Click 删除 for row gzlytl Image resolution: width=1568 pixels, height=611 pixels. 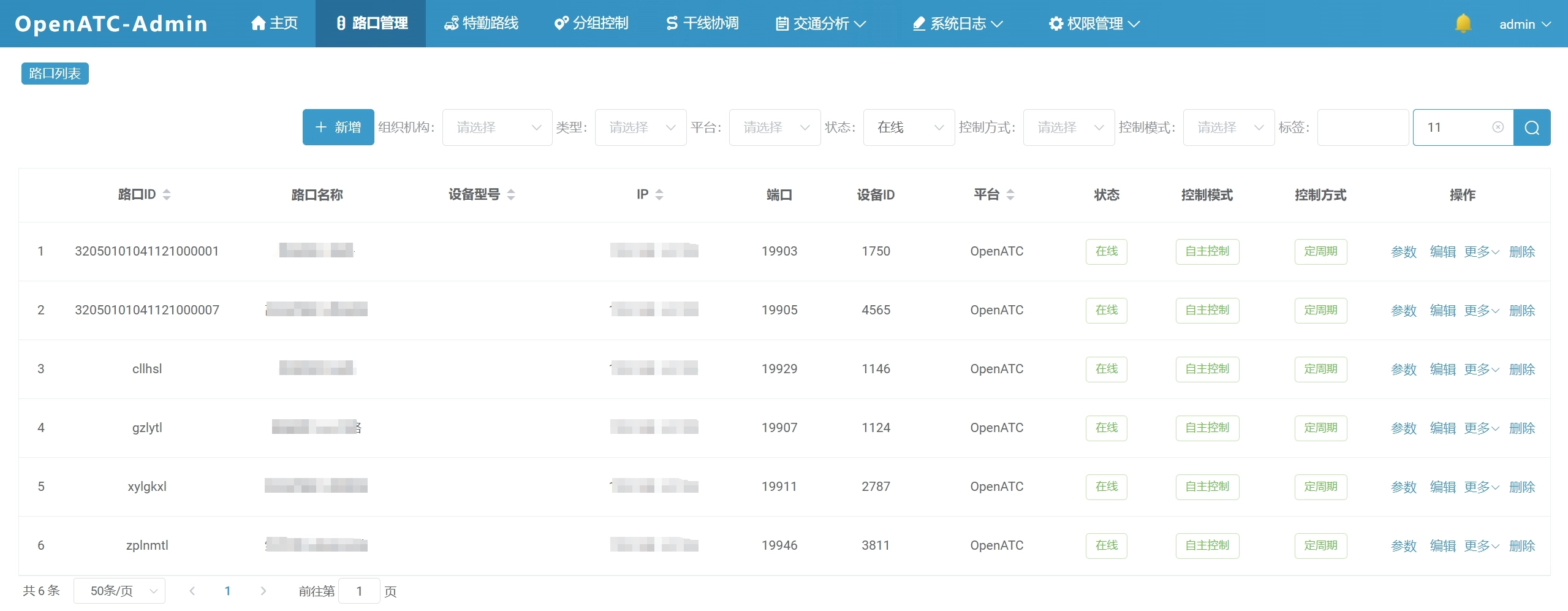[1521, 428]
